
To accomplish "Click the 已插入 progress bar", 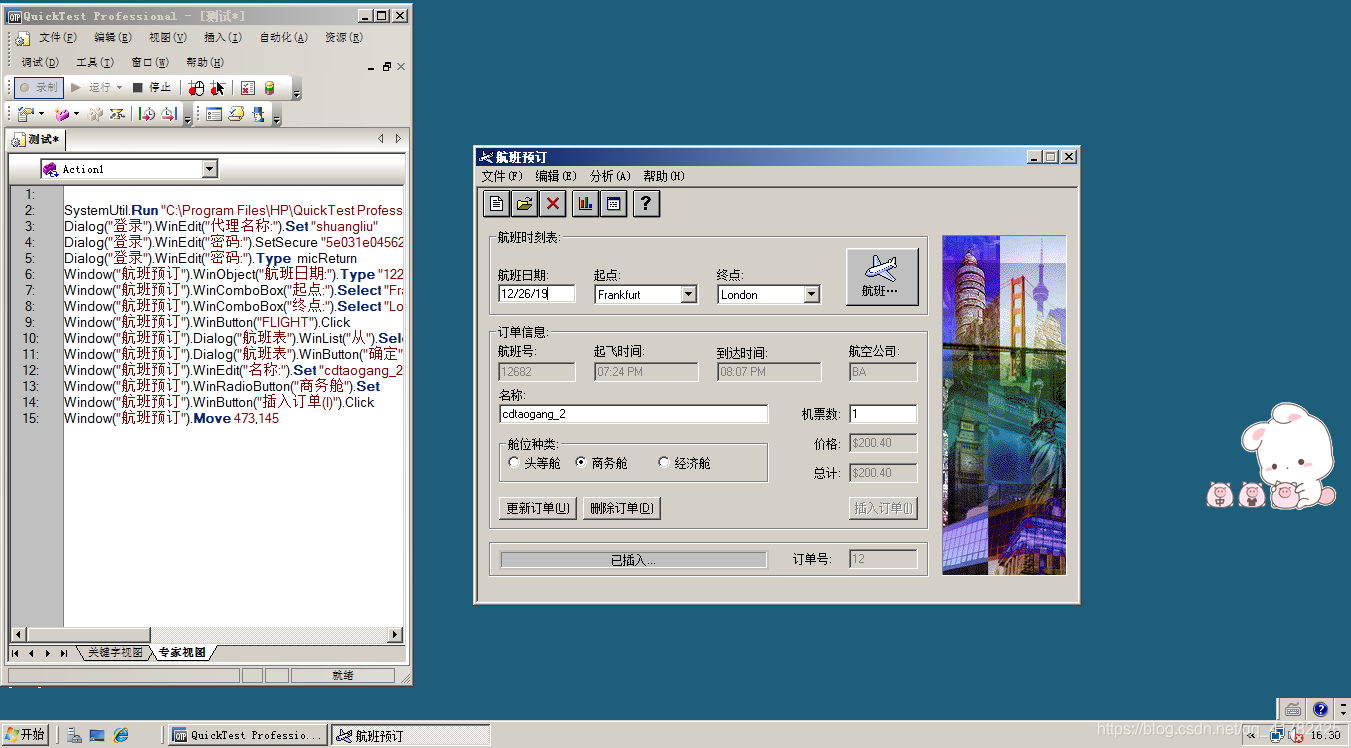I will coord(631,558).
